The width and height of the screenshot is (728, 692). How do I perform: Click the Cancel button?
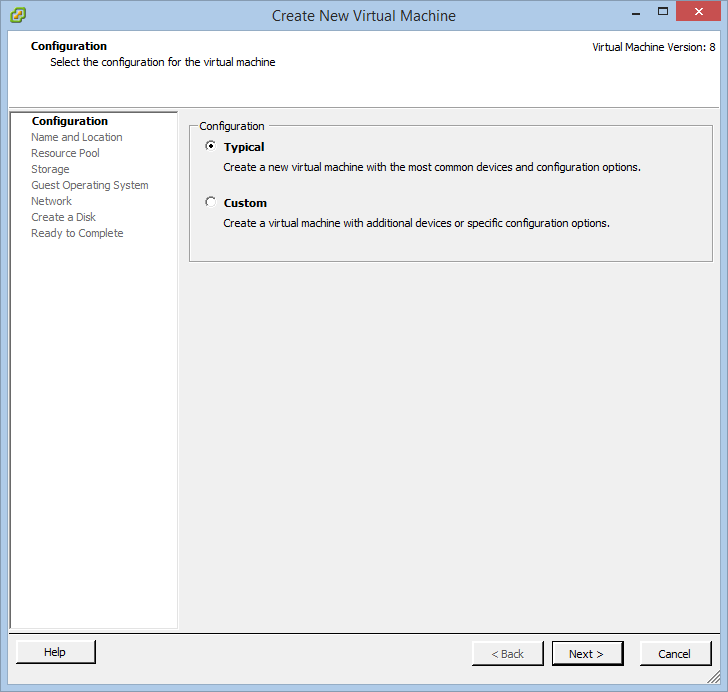point(675,653)
